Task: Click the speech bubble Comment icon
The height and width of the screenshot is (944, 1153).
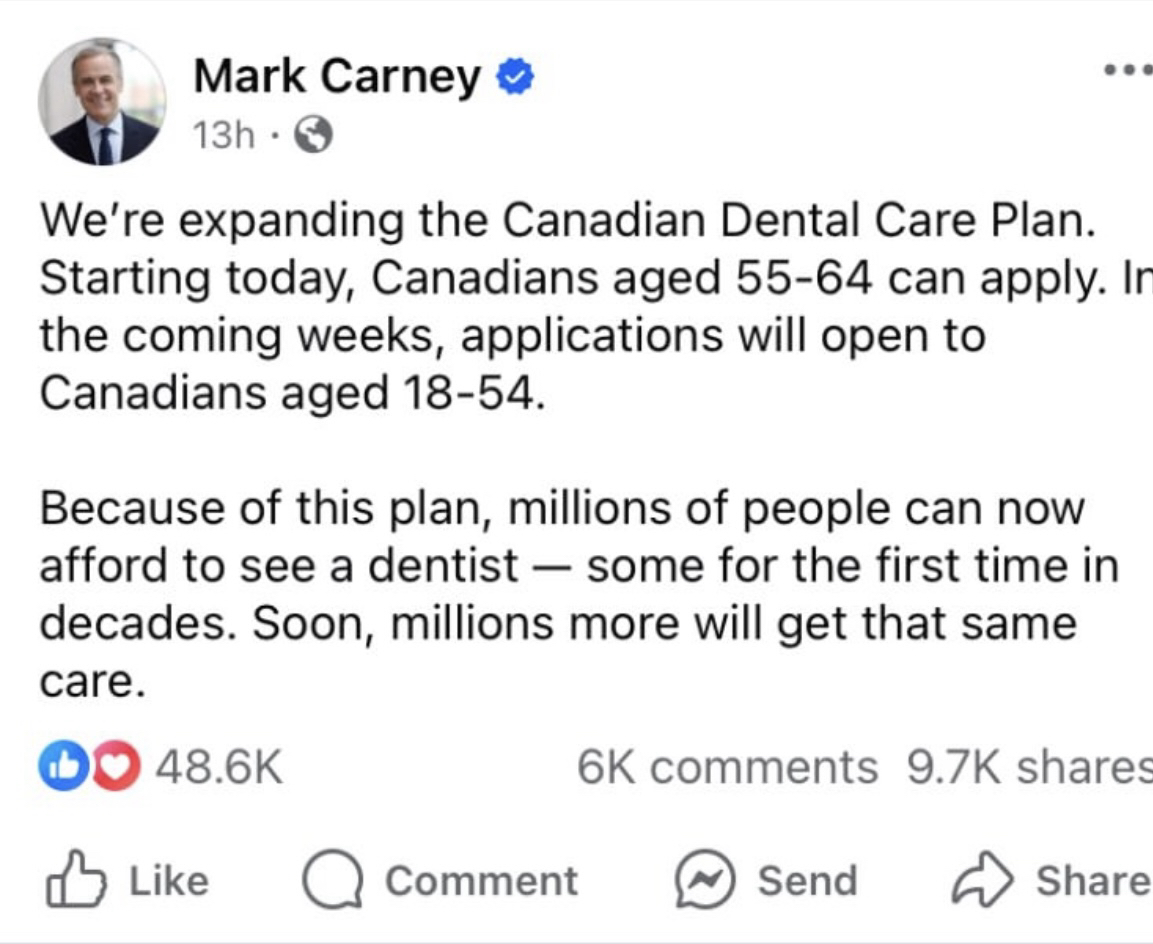Action: point(331,880)
